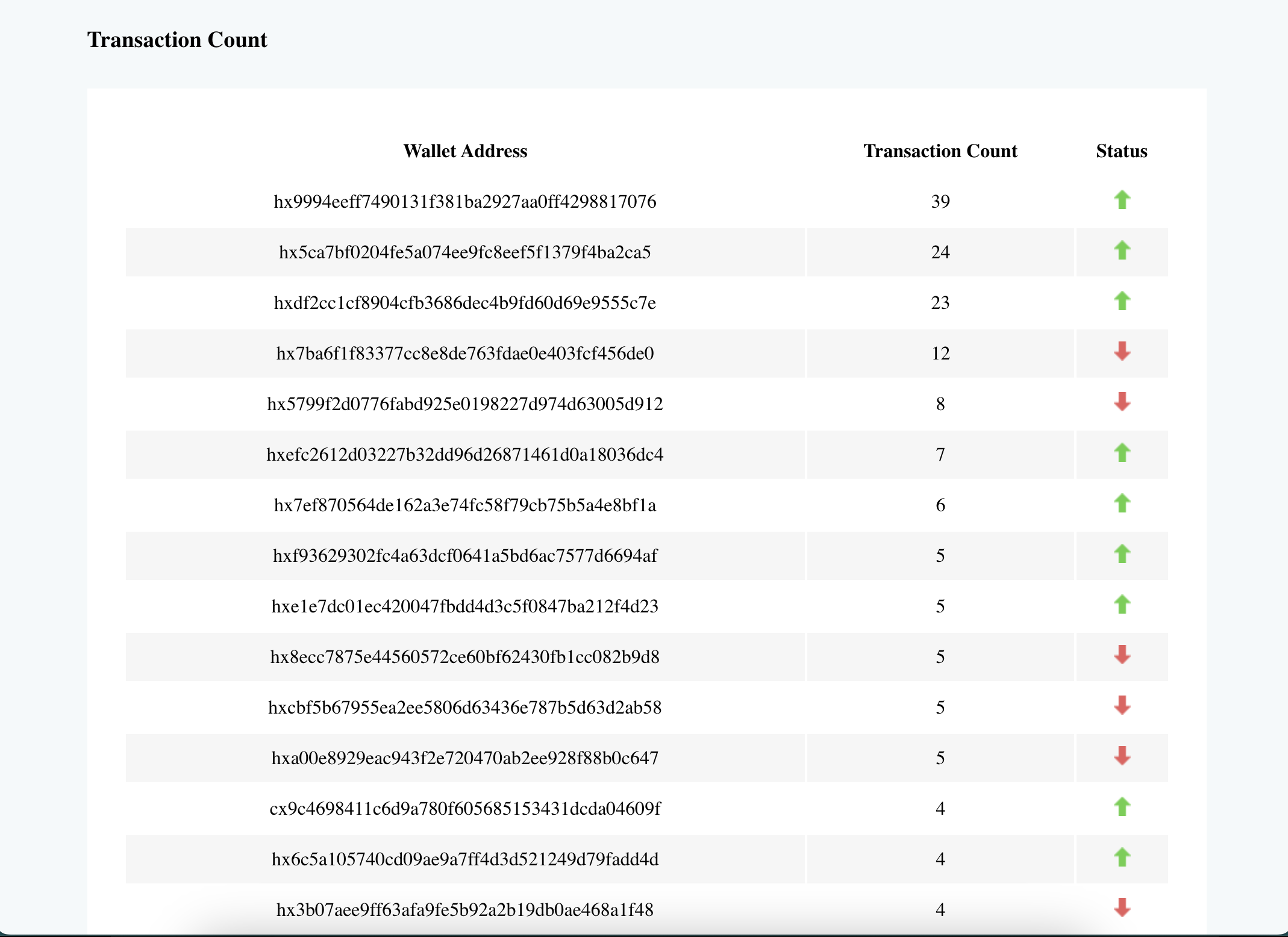Select wallet address hx9994eeff7490131f381ba2927aa0ff4298817076
This screenshot has height=937, width=1288.
pyautogui.click(x=465, y=202)
